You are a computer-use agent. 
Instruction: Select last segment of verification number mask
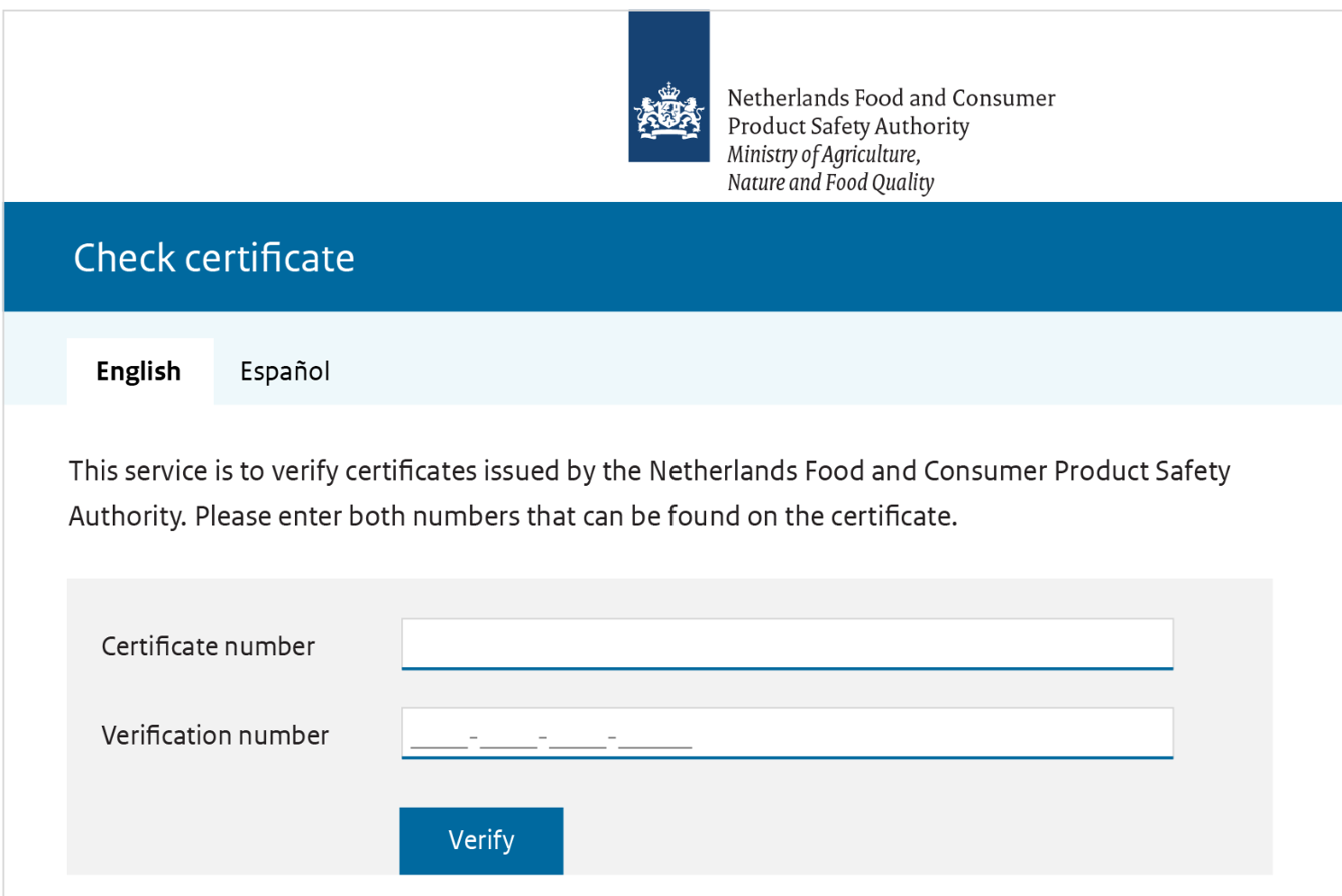pyautogui.click(x=656, y=739)
